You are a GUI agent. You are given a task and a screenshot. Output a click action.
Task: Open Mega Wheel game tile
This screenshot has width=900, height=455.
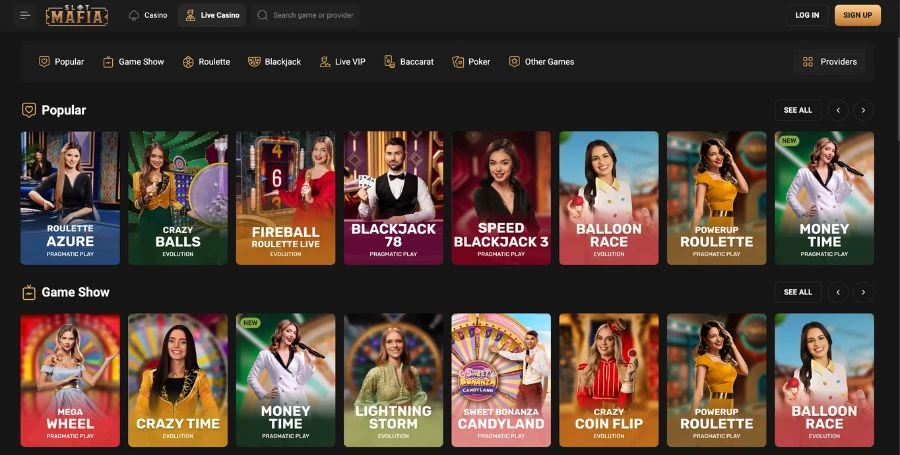(70, 380)
